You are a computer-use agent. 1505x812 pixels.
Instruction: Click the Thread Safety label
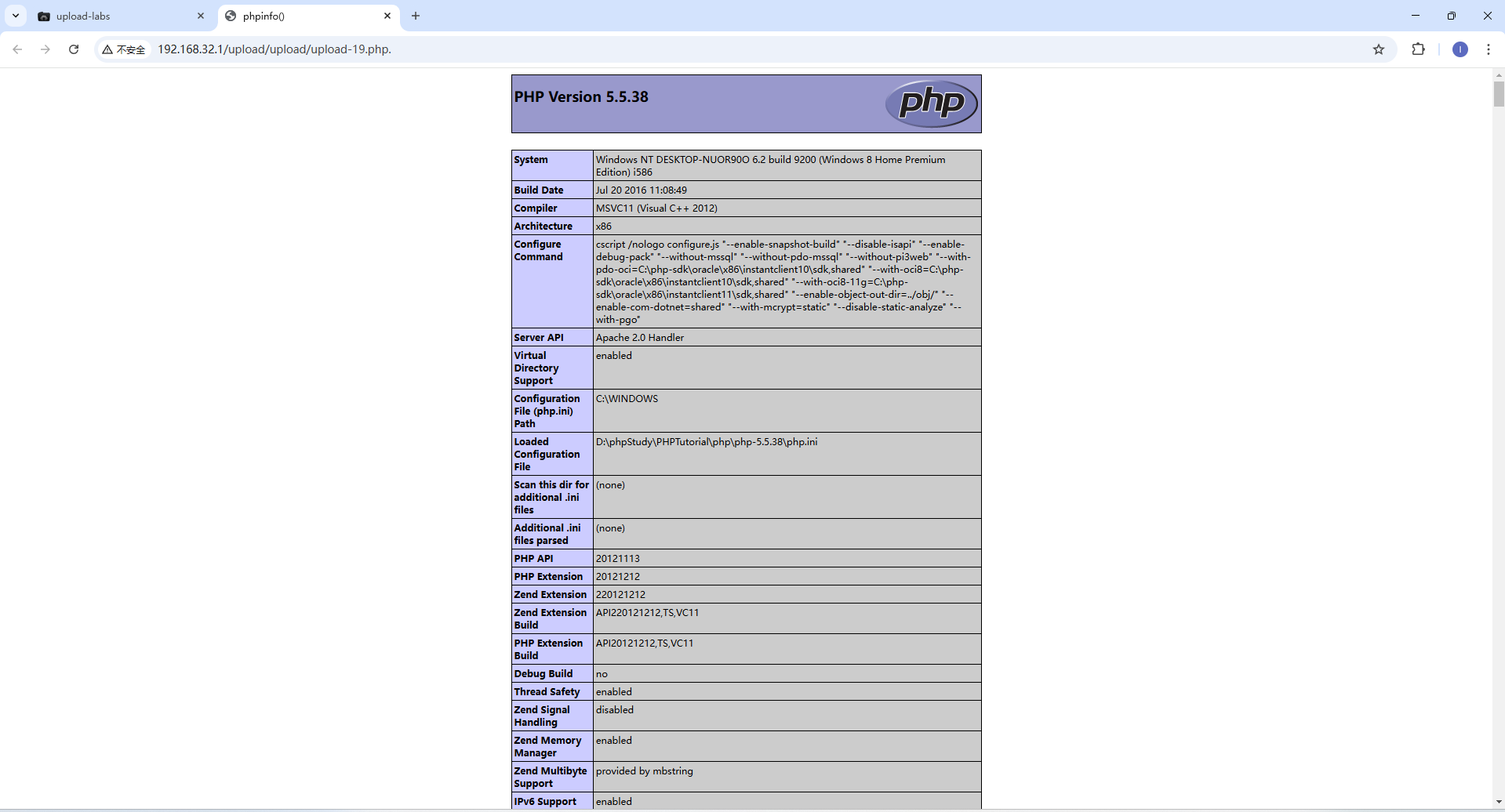547,692
